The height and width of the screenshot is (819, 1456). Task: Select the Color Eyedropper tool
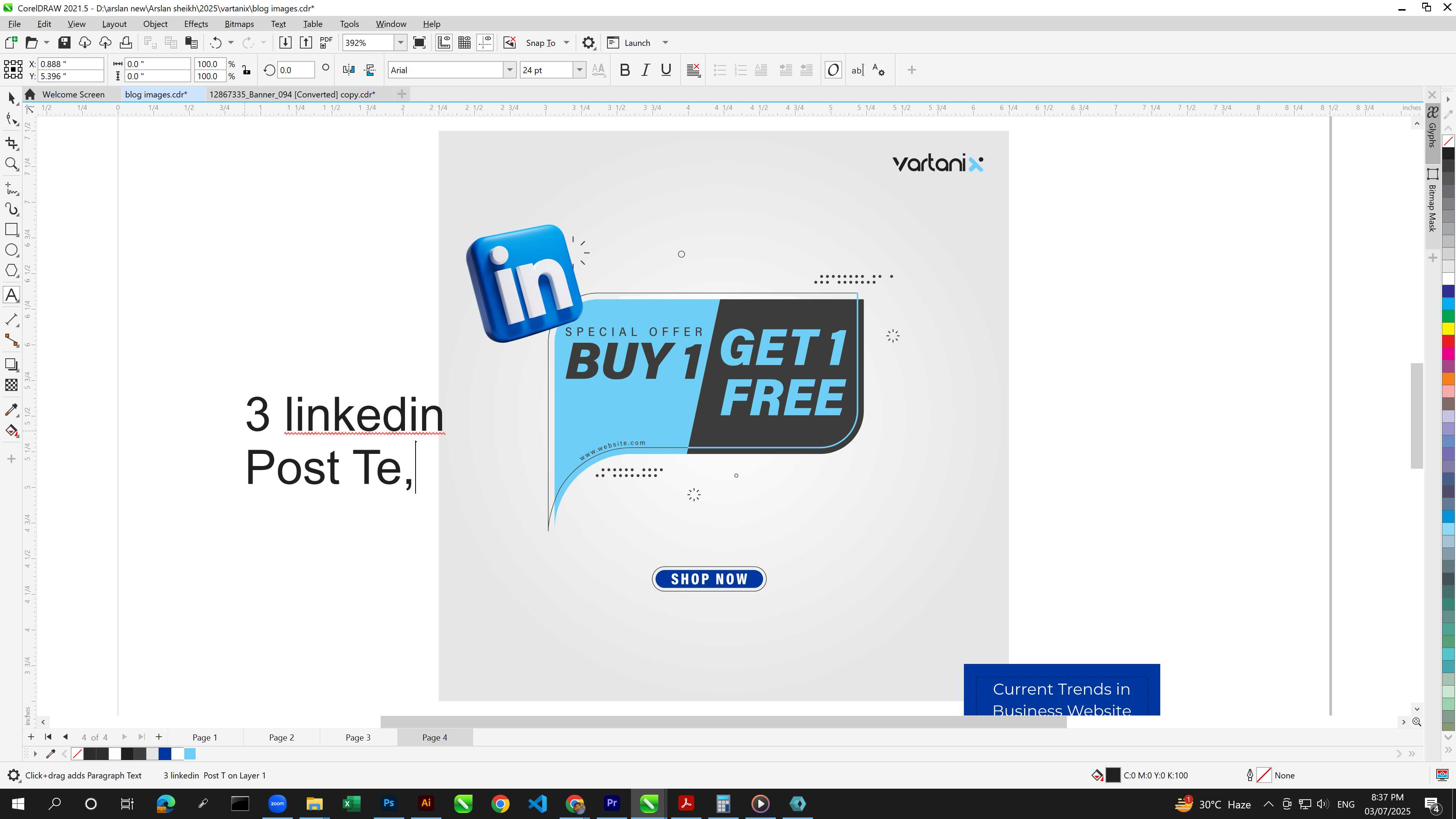12,410
